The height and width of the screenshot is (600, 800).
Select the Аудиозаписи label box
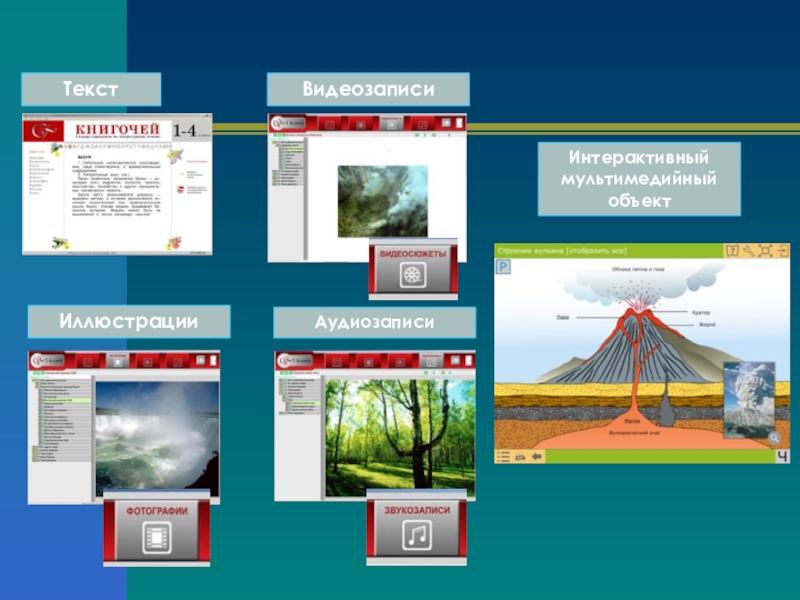click(x=374, y=322)
